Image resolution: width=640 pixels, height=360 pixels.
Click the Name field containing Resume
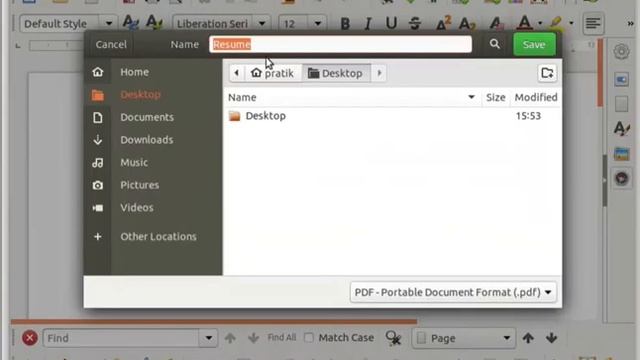340,44
